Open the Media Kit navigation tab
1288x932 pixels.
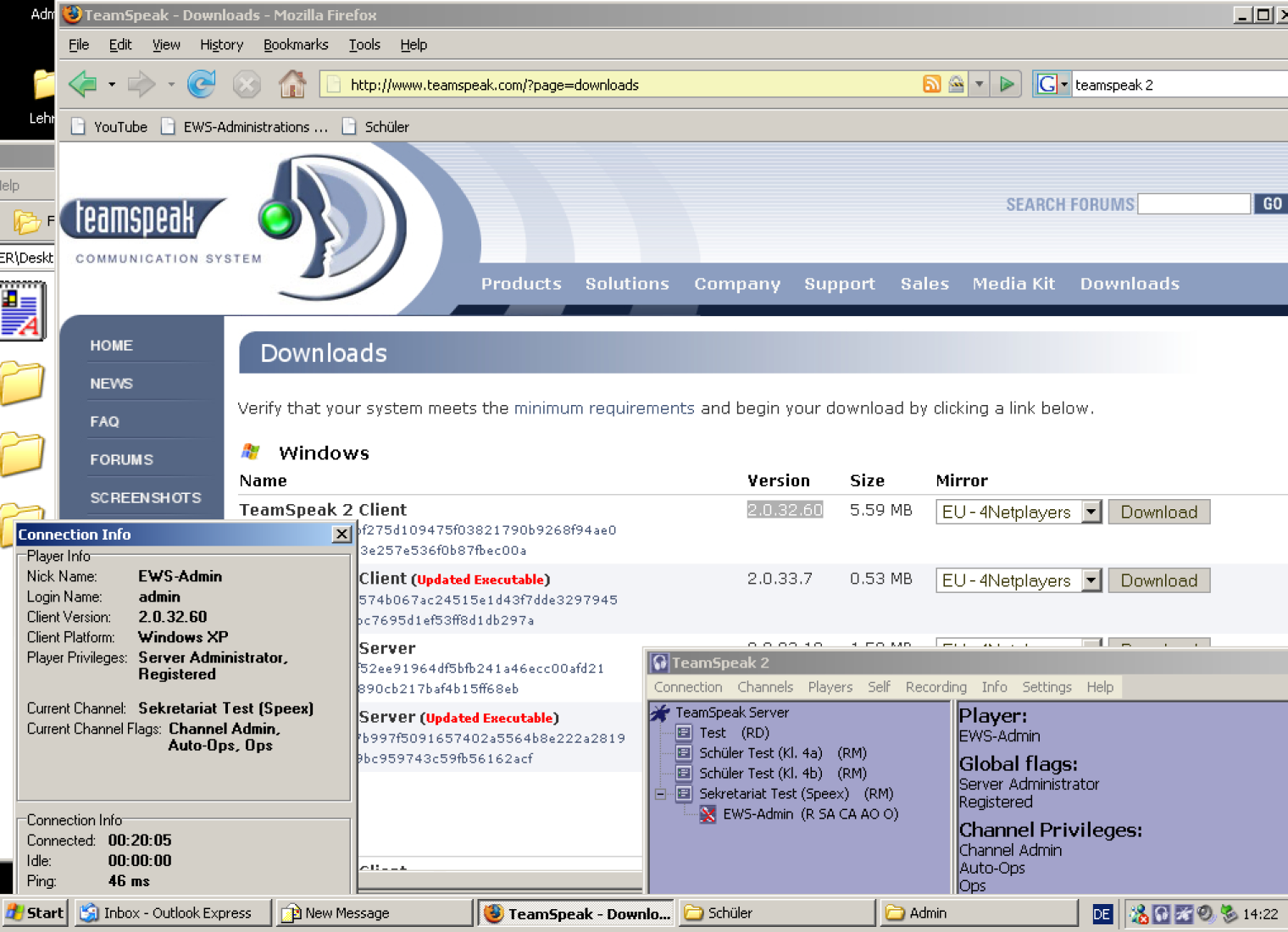pyautogui.click(x=1013, y=284)
